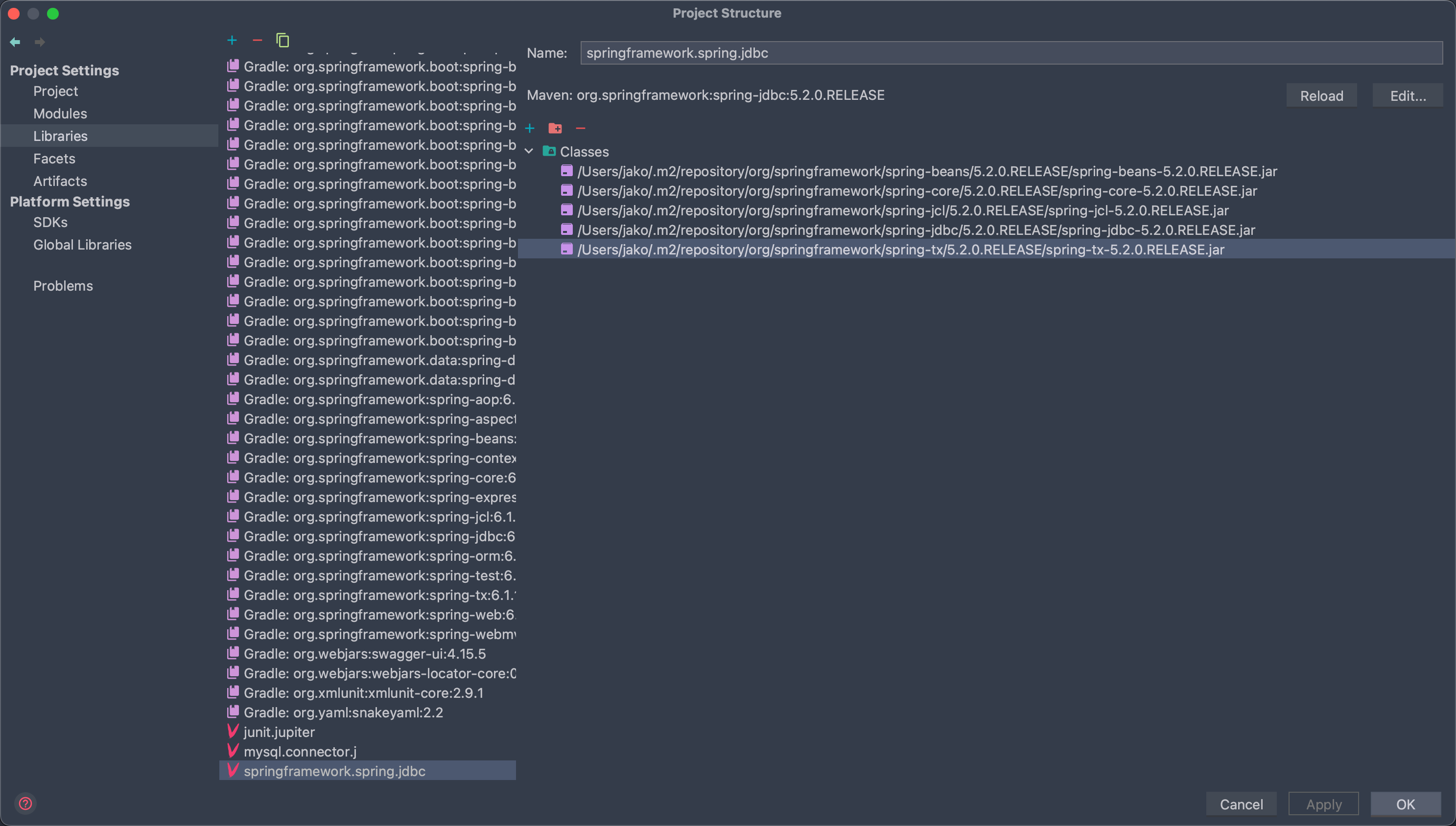Click the add classes root plus icon
1456x826 pixels.
pos(529,129)
